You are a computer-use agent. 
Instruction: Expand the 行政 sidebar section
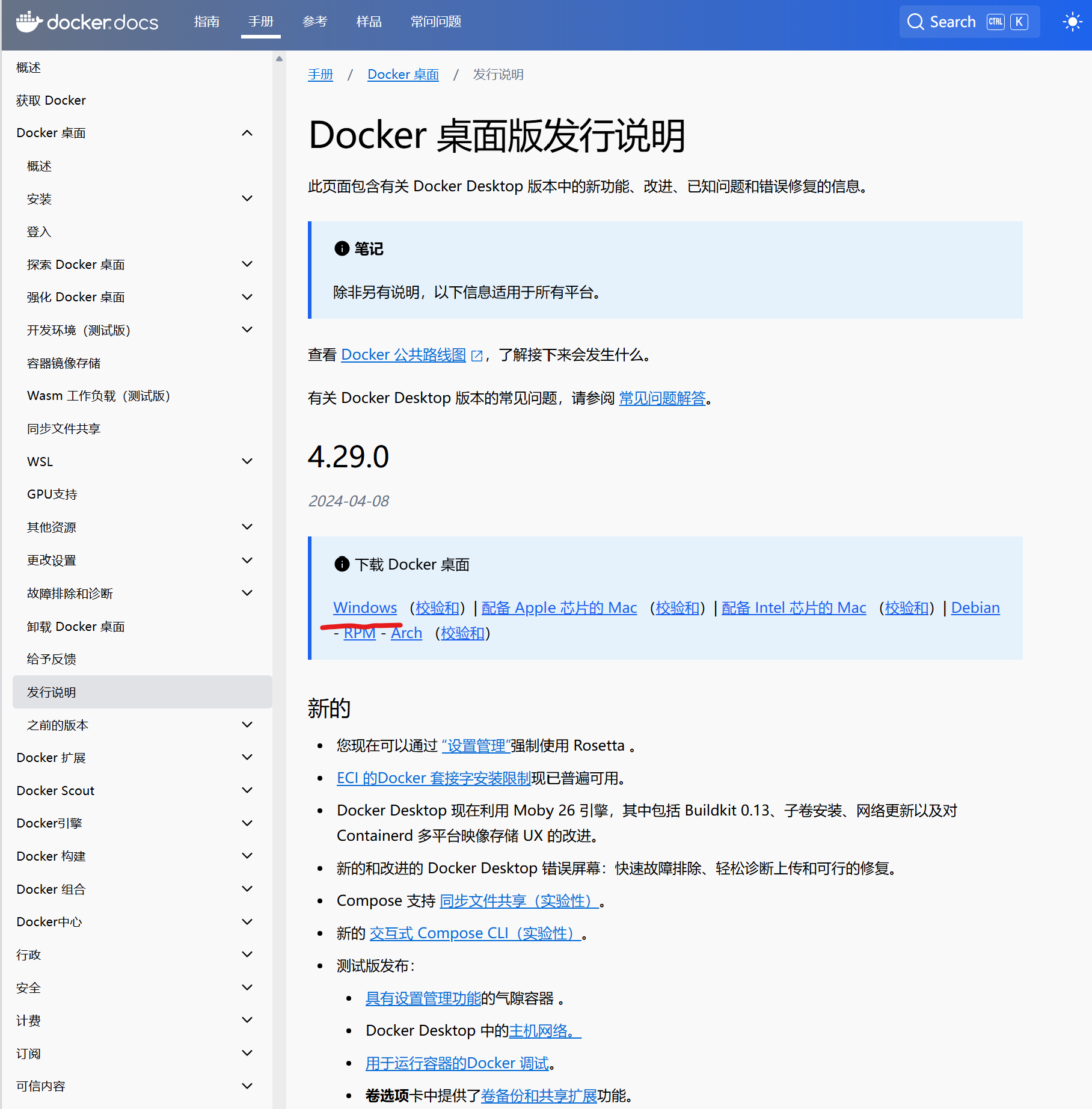(x=247, y=954)
